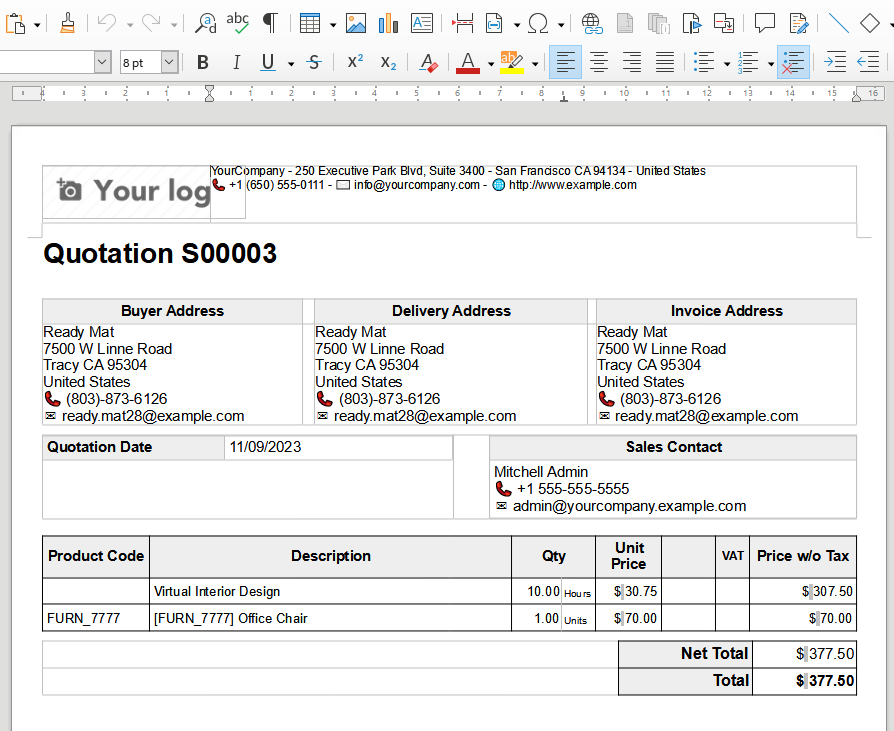Insert a footnote
Screen dimensions: 894x731
click(x=625, y=24)
